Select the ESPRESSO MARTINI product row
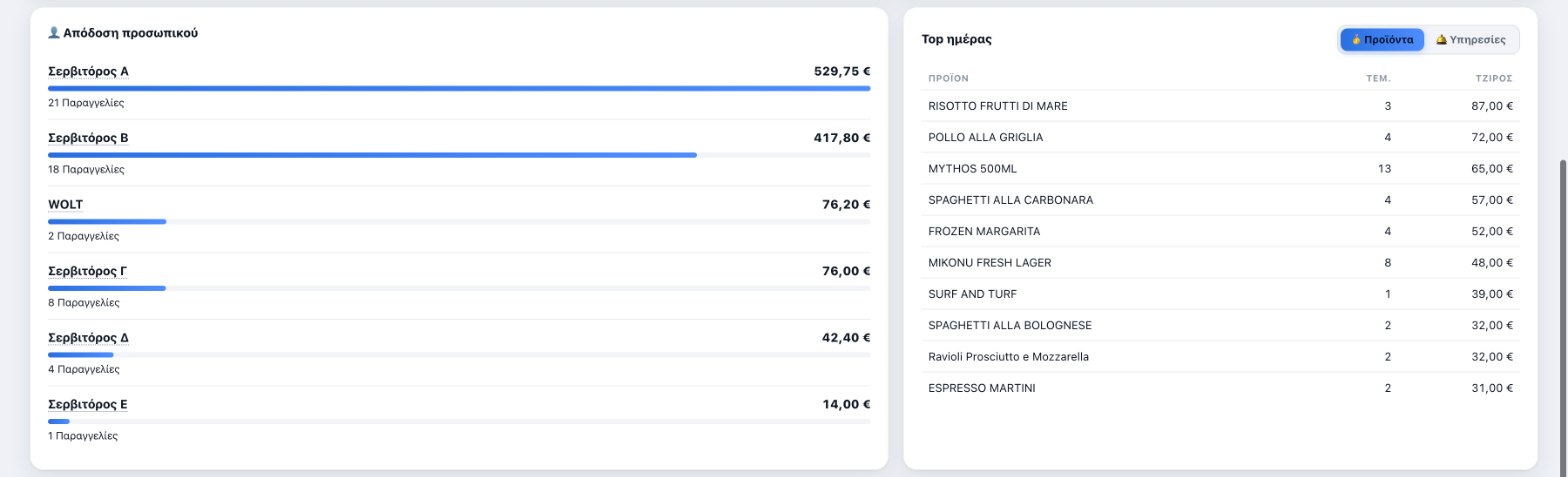Viewport: 1568px width, 477px height. click(x=1220, y=388)
